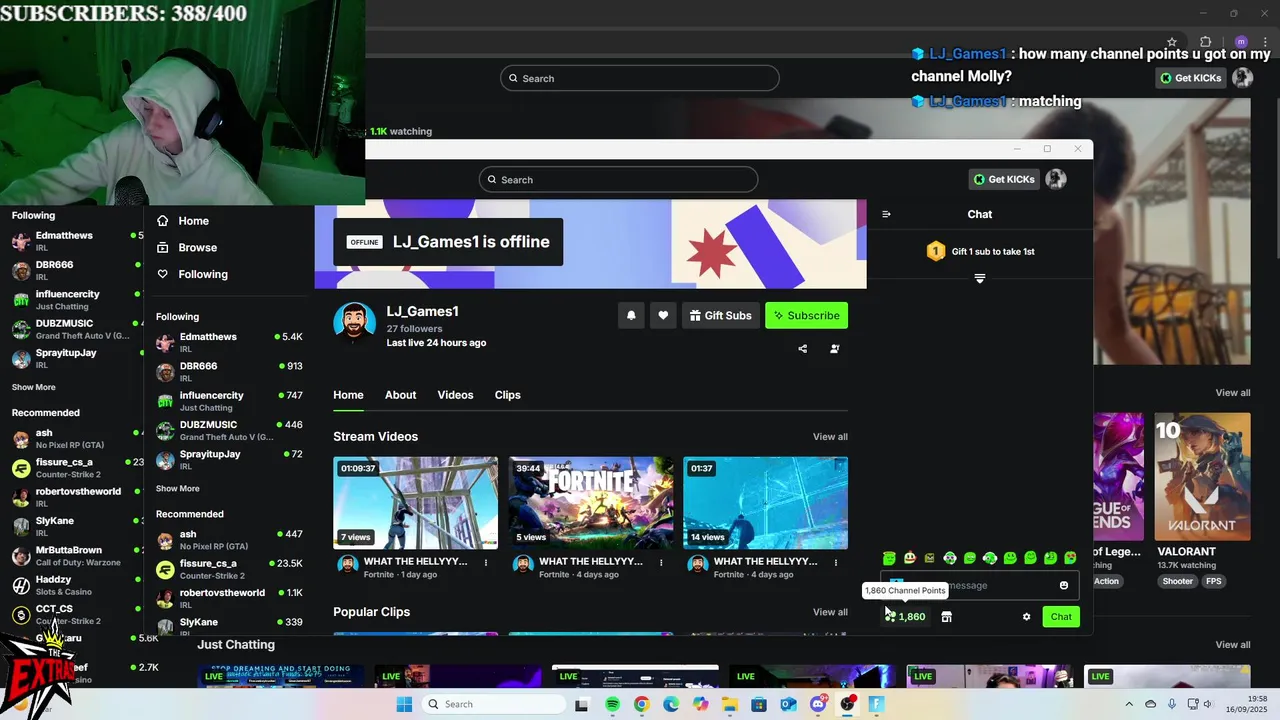Viewport: 1280px width, 720px height.
Task: Click the Shooter tag under VALORANT
Action: click(1177, 581)
